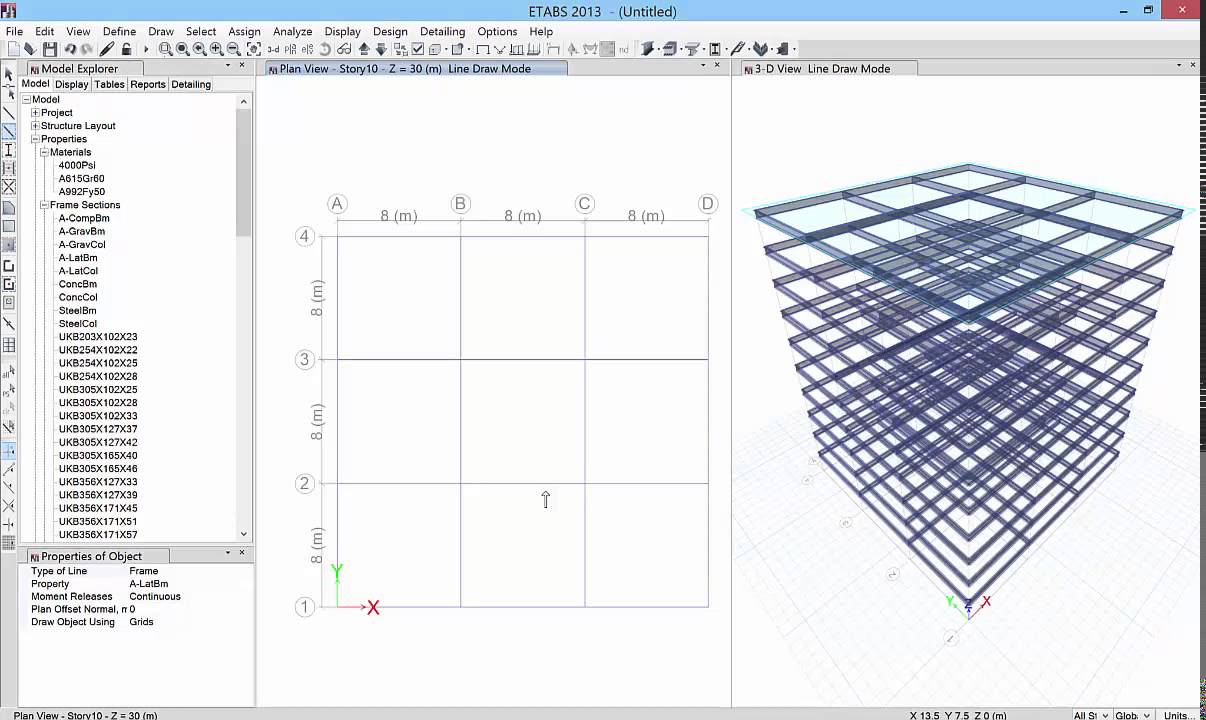Viewport: 1206px width, 720px height.
Task: Expand the Structure Layout tree node
Action: (x=35, y=126)
